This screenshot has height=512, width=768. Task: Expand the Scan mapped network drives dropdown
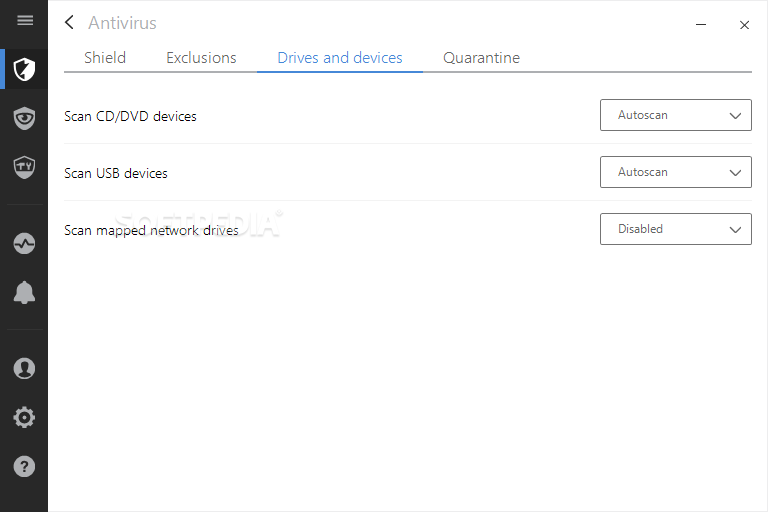coord(675,229)
